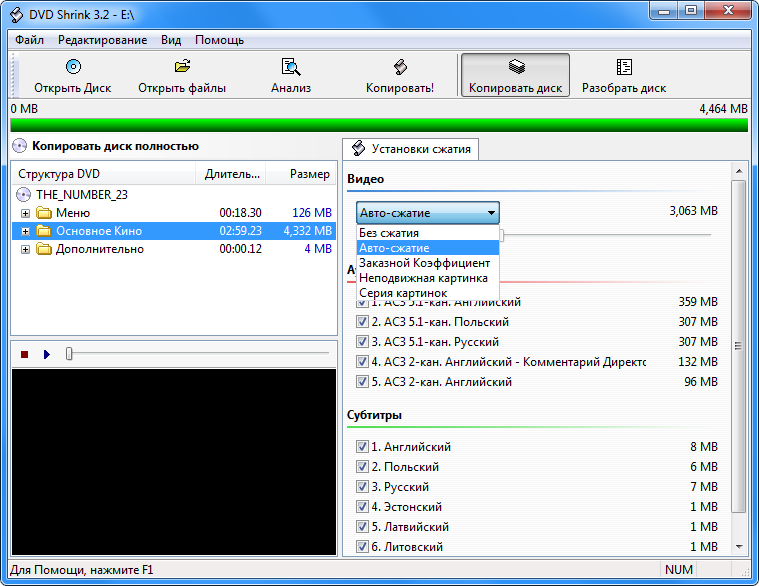Uncheck subtitle 2. Польский
The width and height of the screenshot is (759, 586).
coord(362,466)
